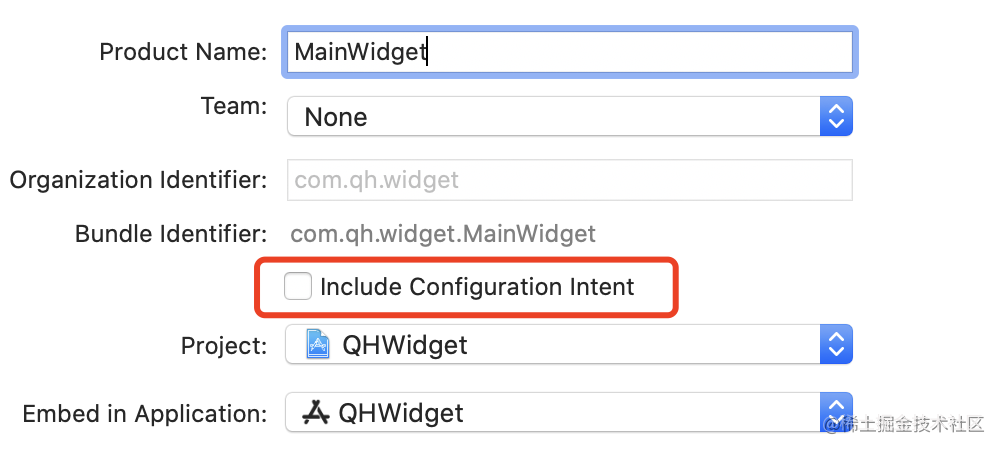Toggle the Include Configuration Intent checkbox

tap(298, 286)
